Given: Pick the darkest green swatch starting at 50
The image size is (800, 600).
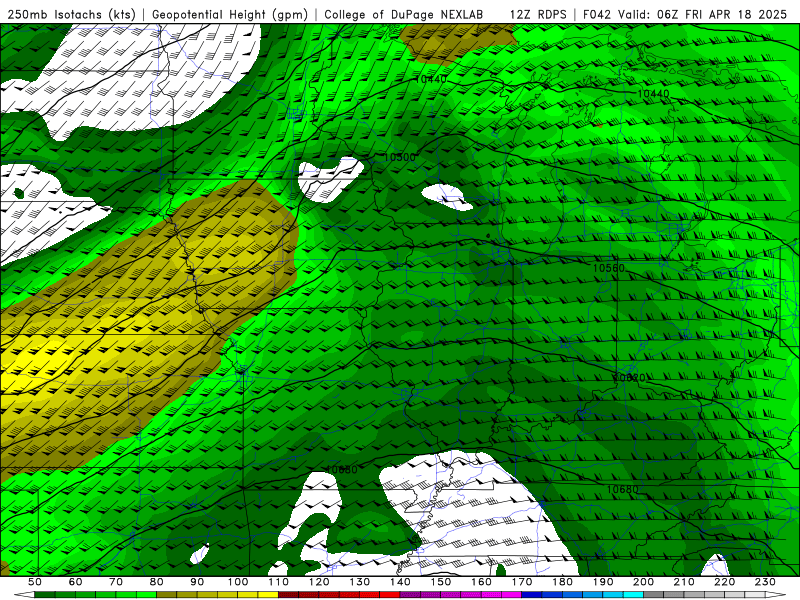Looking at the screenshot, I should (x=45, y=595).
